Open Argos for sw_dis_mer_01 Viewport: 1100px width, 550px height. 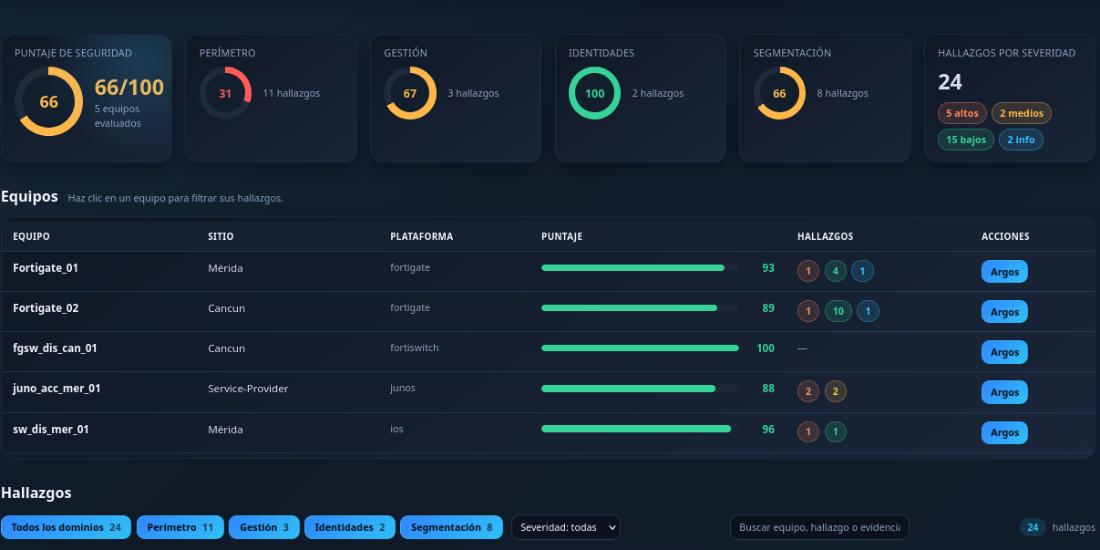pos(1004,433)
